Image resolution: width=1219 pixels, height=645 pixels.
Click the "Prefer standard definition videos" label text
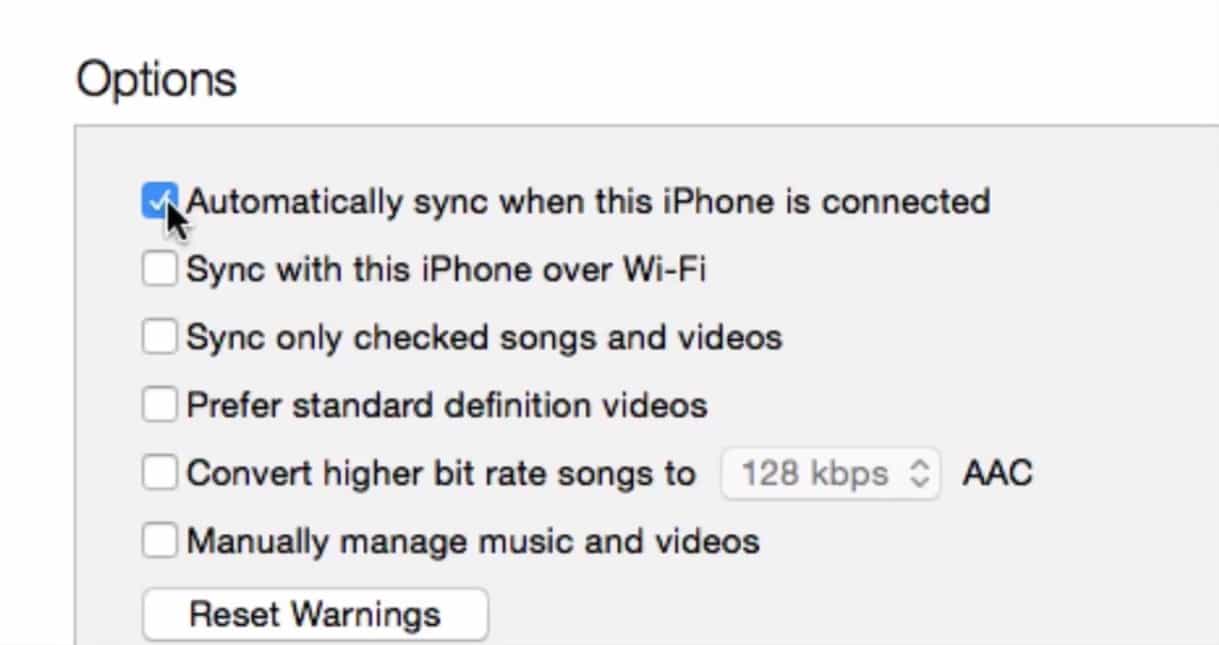click(447, 406)
